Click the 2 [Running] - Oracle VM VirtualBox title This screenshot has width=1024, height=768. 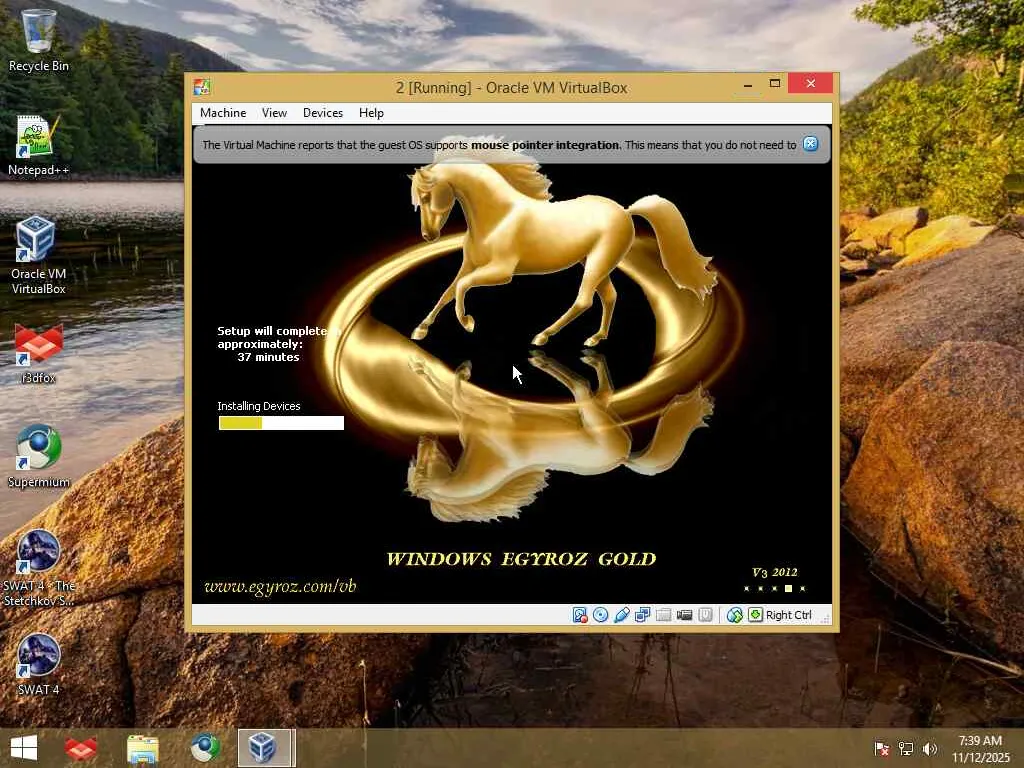[511, 88]
